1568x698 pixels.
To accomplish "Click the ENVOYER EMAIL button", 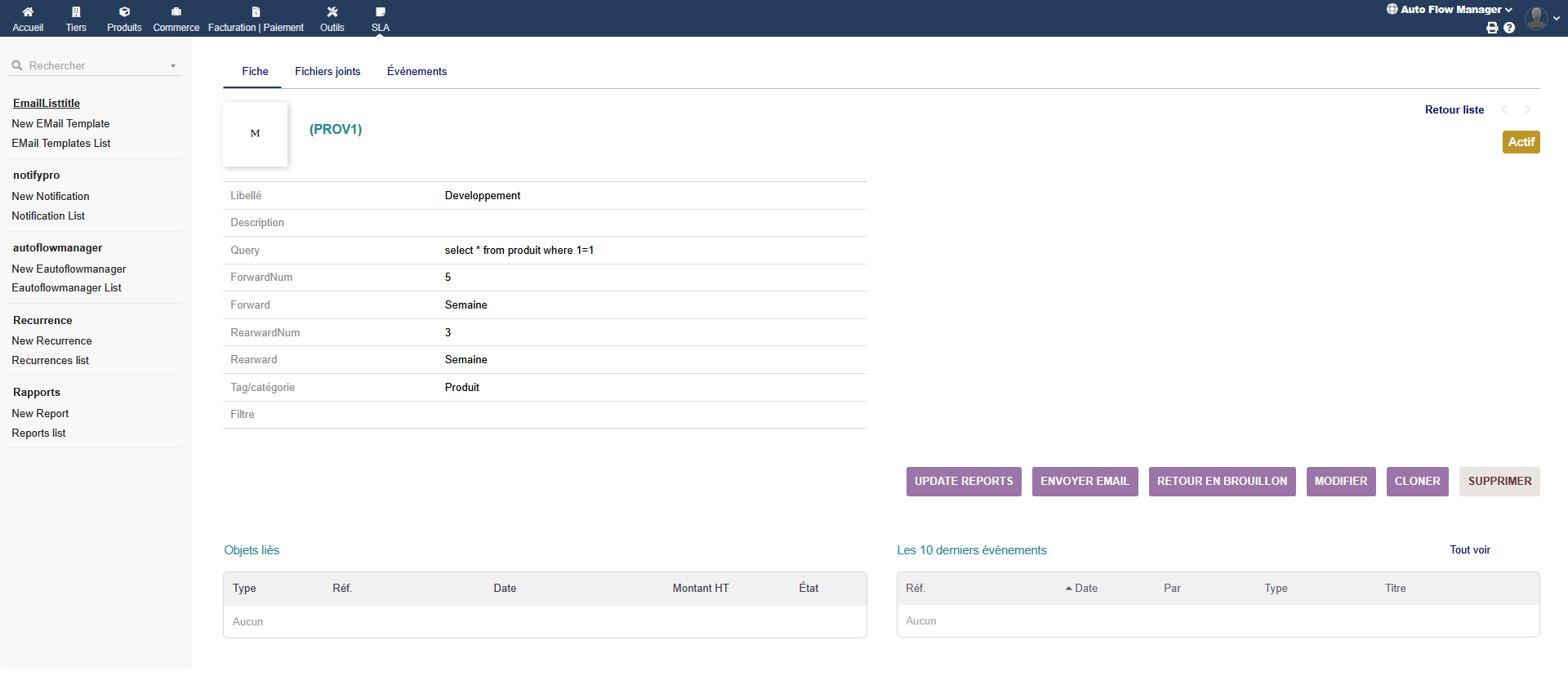I will pyautogui.click(x=1085, y=482).
